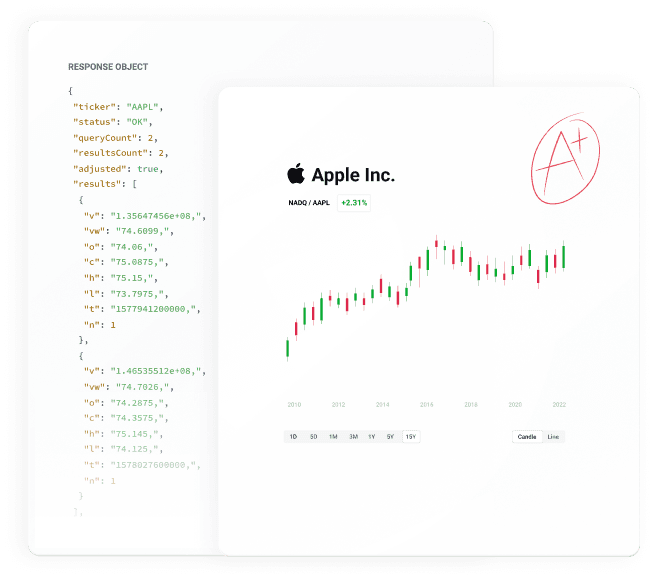Click the Apple logo icon
Screen dimensions: 654x578
pos(296,174)
